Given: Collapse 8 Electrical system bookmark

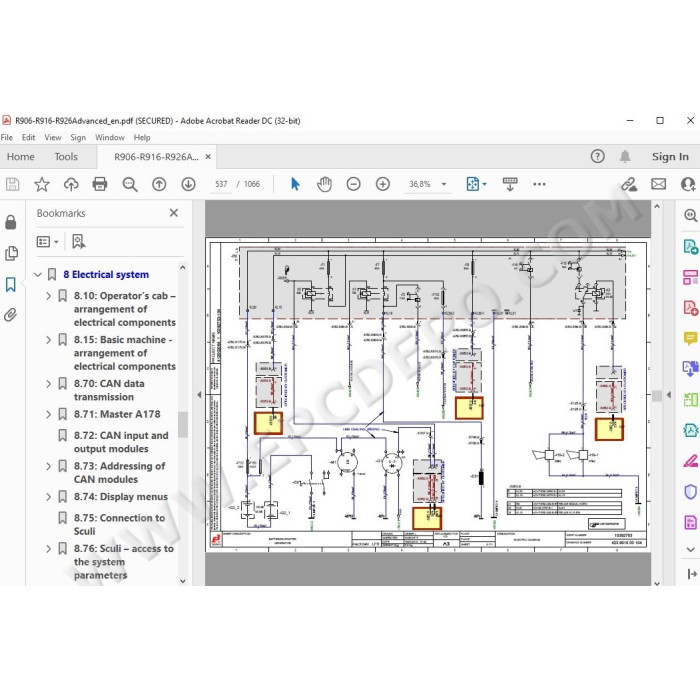Looking at the screenshot, I should coord(38,275).
